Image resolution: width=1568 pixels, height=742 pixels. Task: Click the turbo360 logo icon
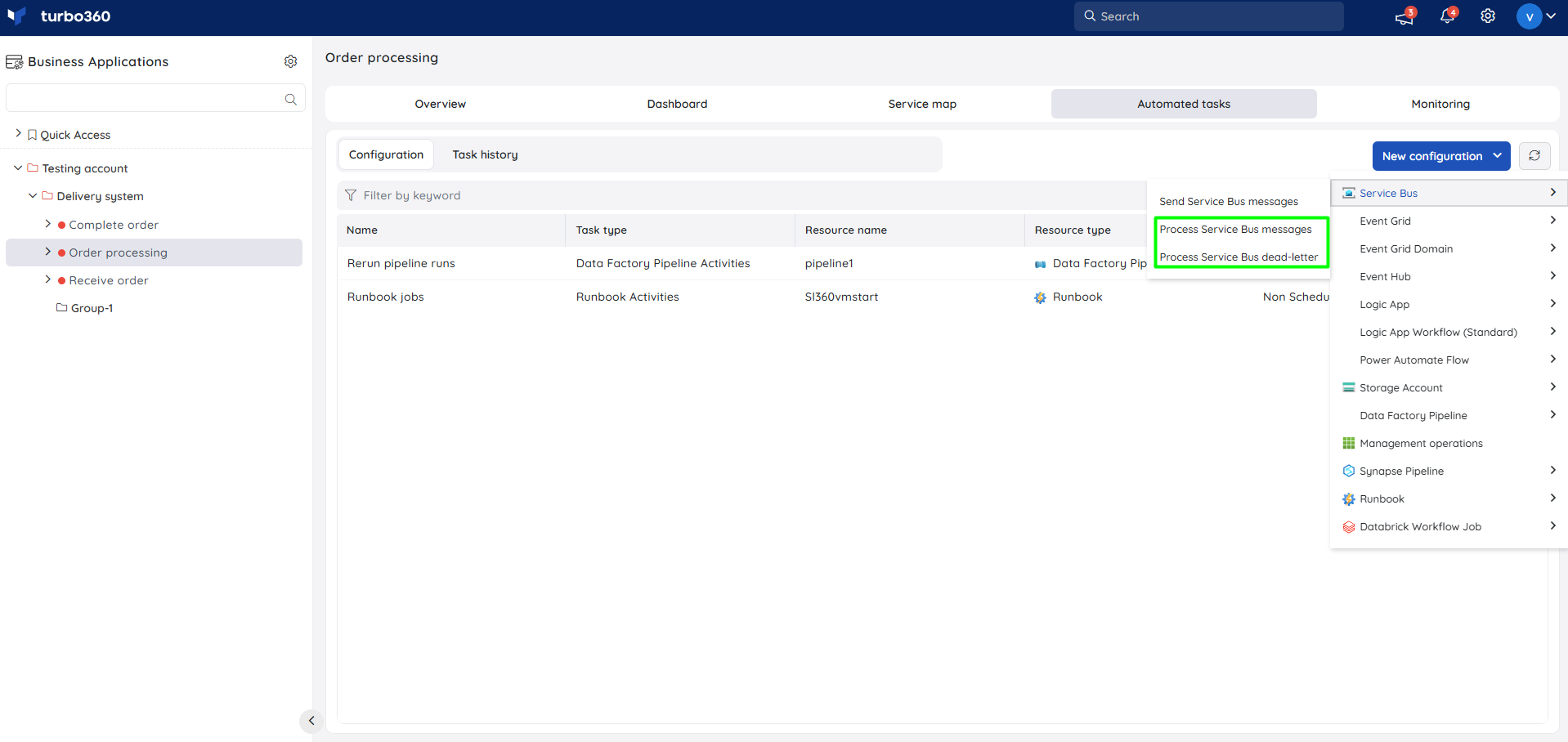16,16
